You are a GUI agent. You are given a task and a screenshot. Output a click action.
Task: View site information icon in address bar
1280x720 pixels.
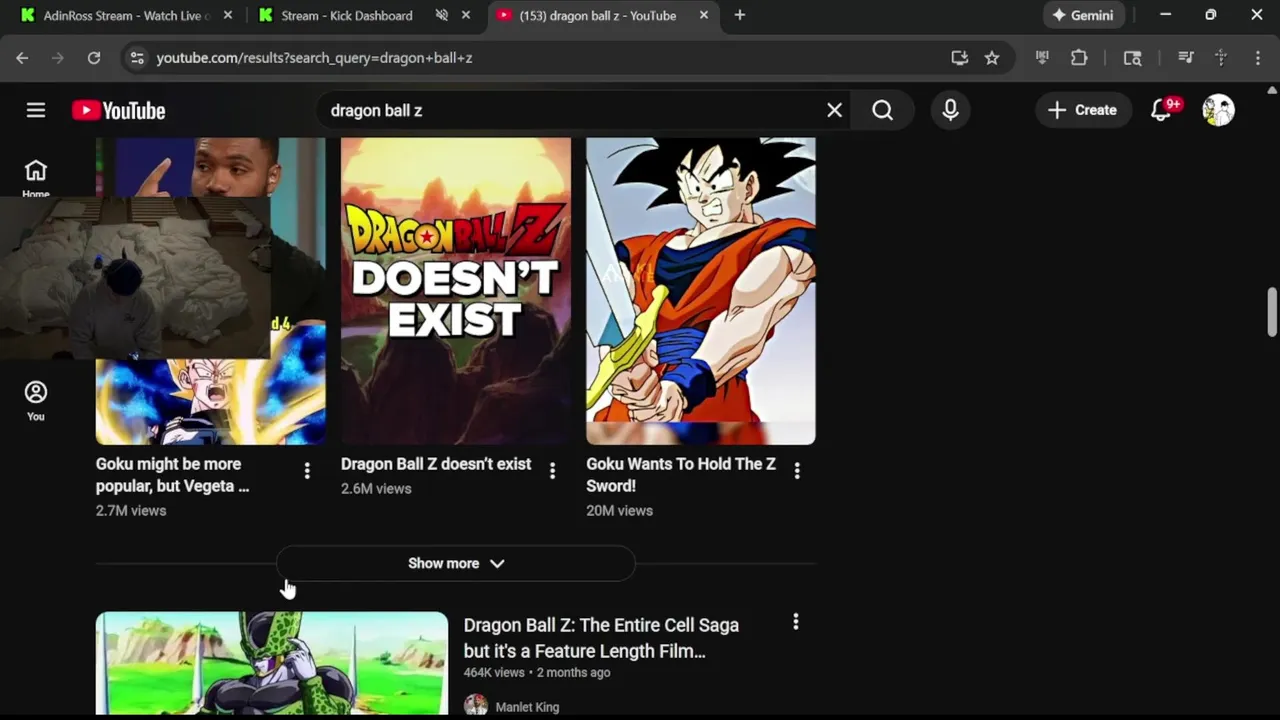coord(137,58)
